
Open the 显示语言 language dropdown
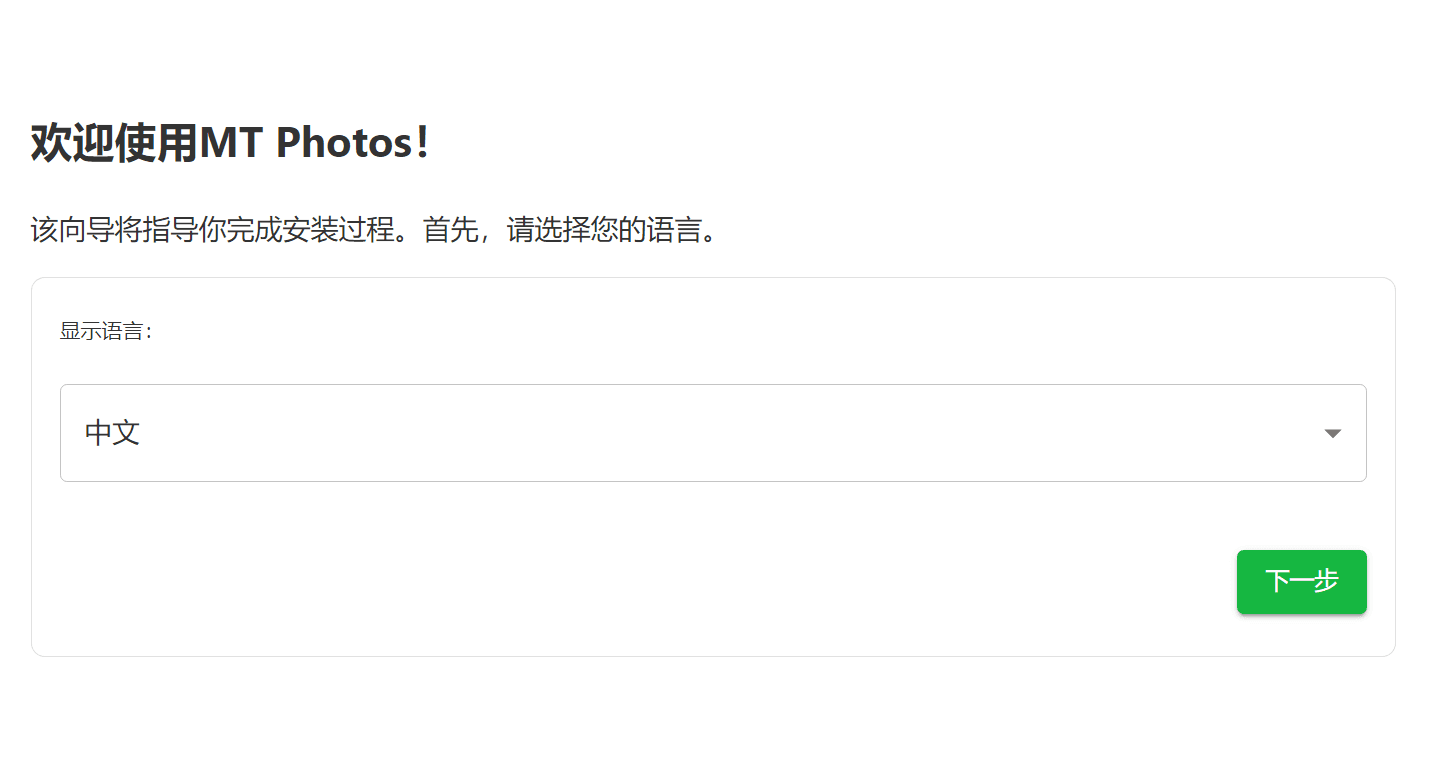coord(713,433)
